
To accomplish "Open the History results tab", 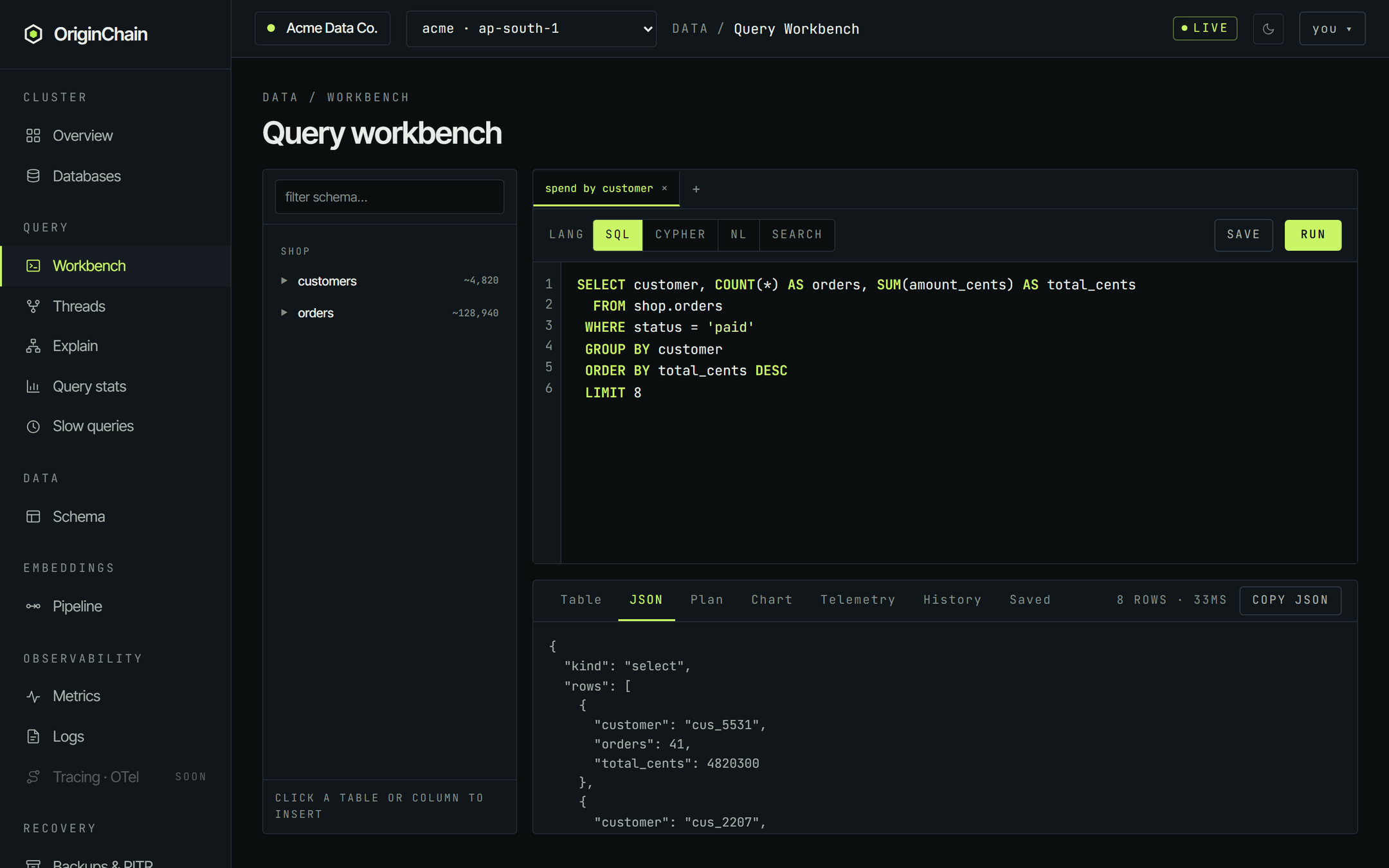I will pos(952,600).
